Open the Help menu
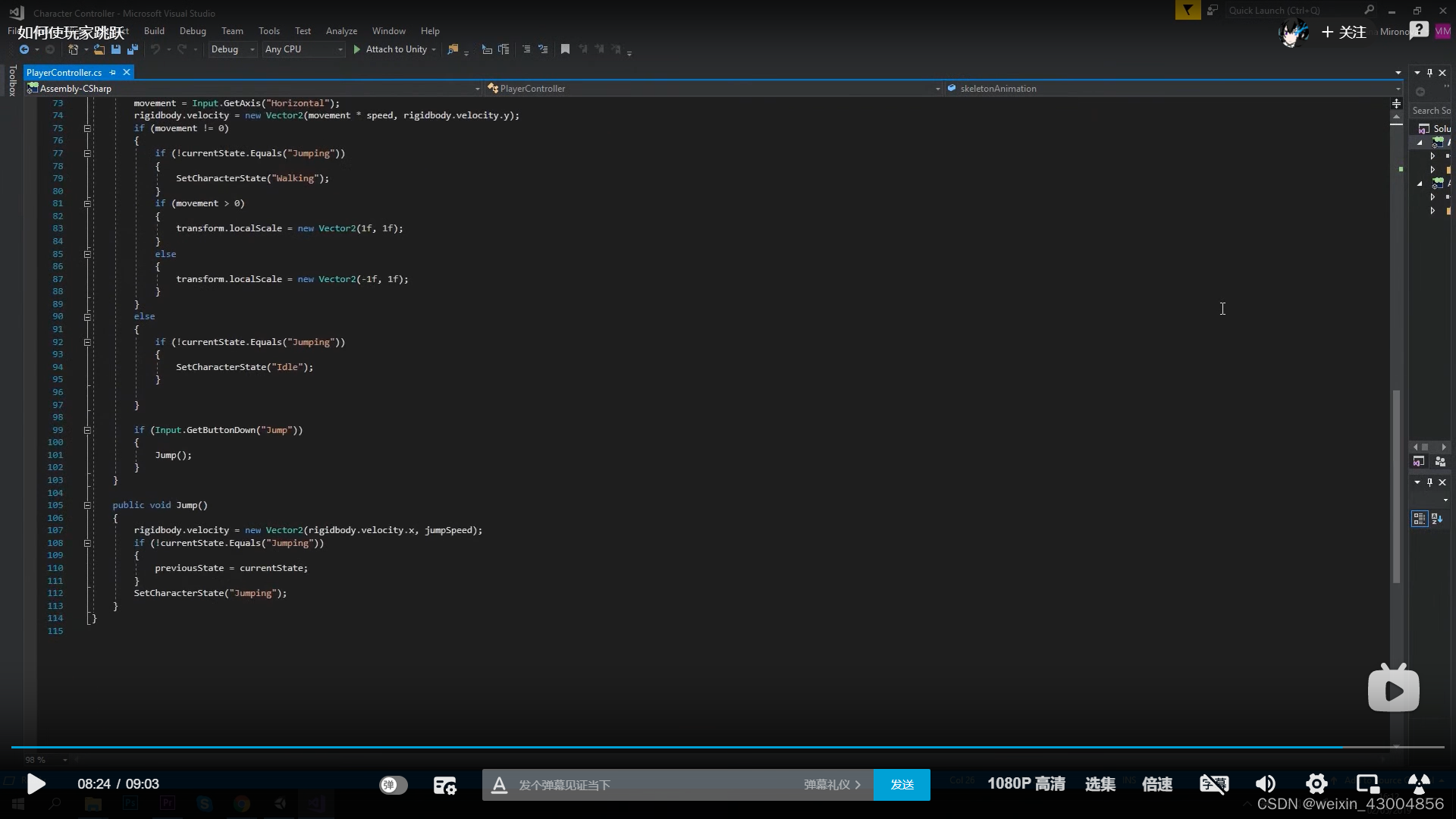 (430, 31)
